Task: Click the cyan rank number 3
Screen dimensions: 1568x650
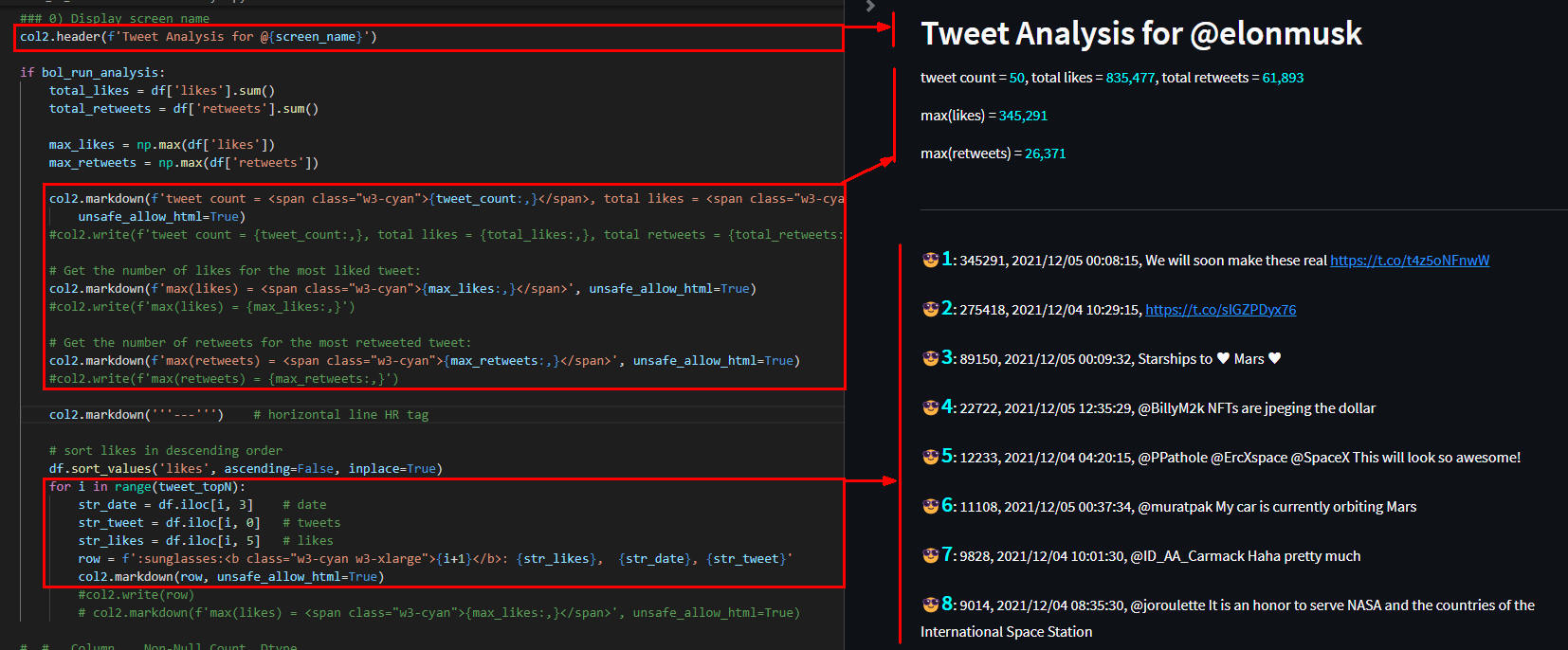Action: pyautogui.click(x=947, y=357)
